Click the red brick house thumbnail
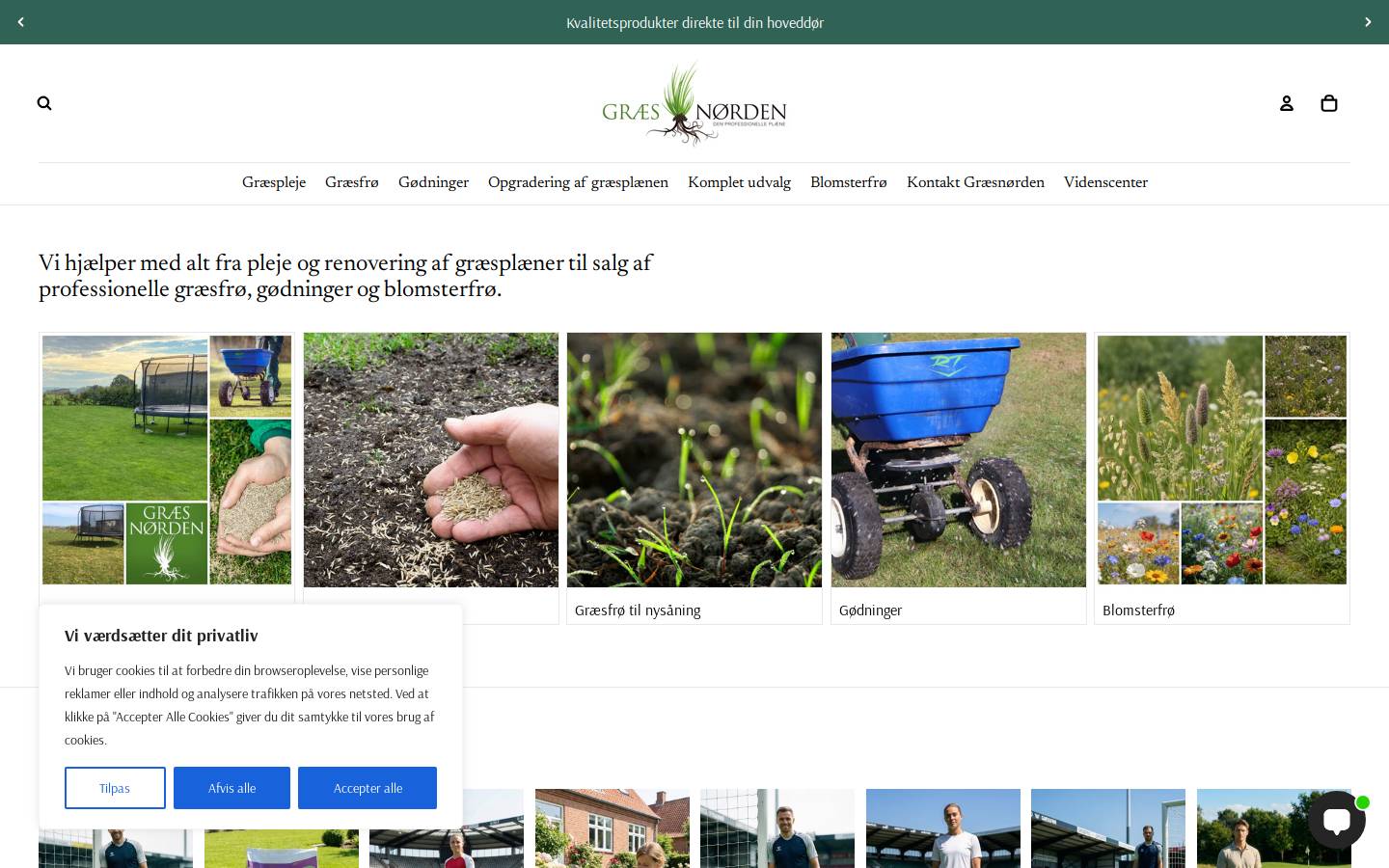The height and width of the screenshot is (868, 1389). [x=613, y=828]
